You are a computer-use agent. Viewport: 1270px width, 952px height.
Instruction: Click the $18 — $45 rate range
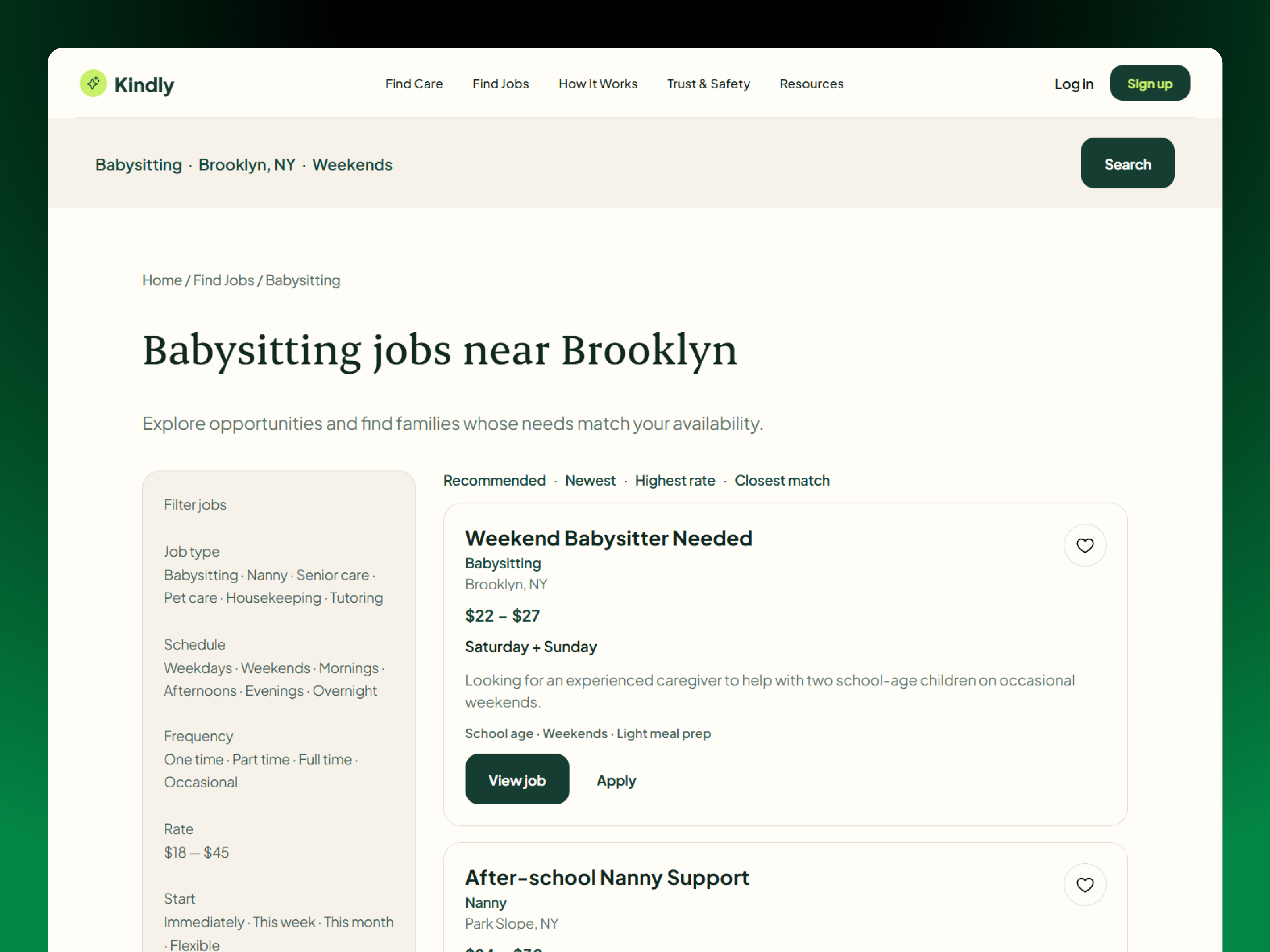196,852
